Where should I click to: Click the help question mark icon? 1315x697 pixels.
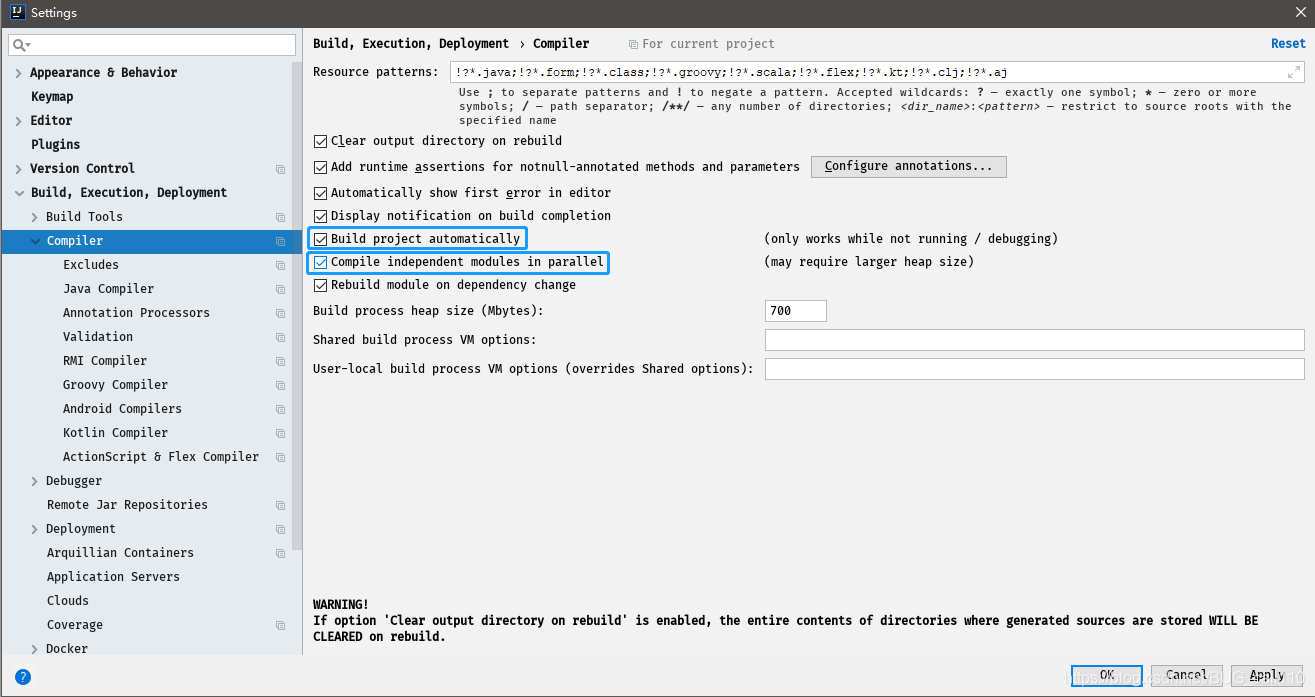[x=22, y=677]
